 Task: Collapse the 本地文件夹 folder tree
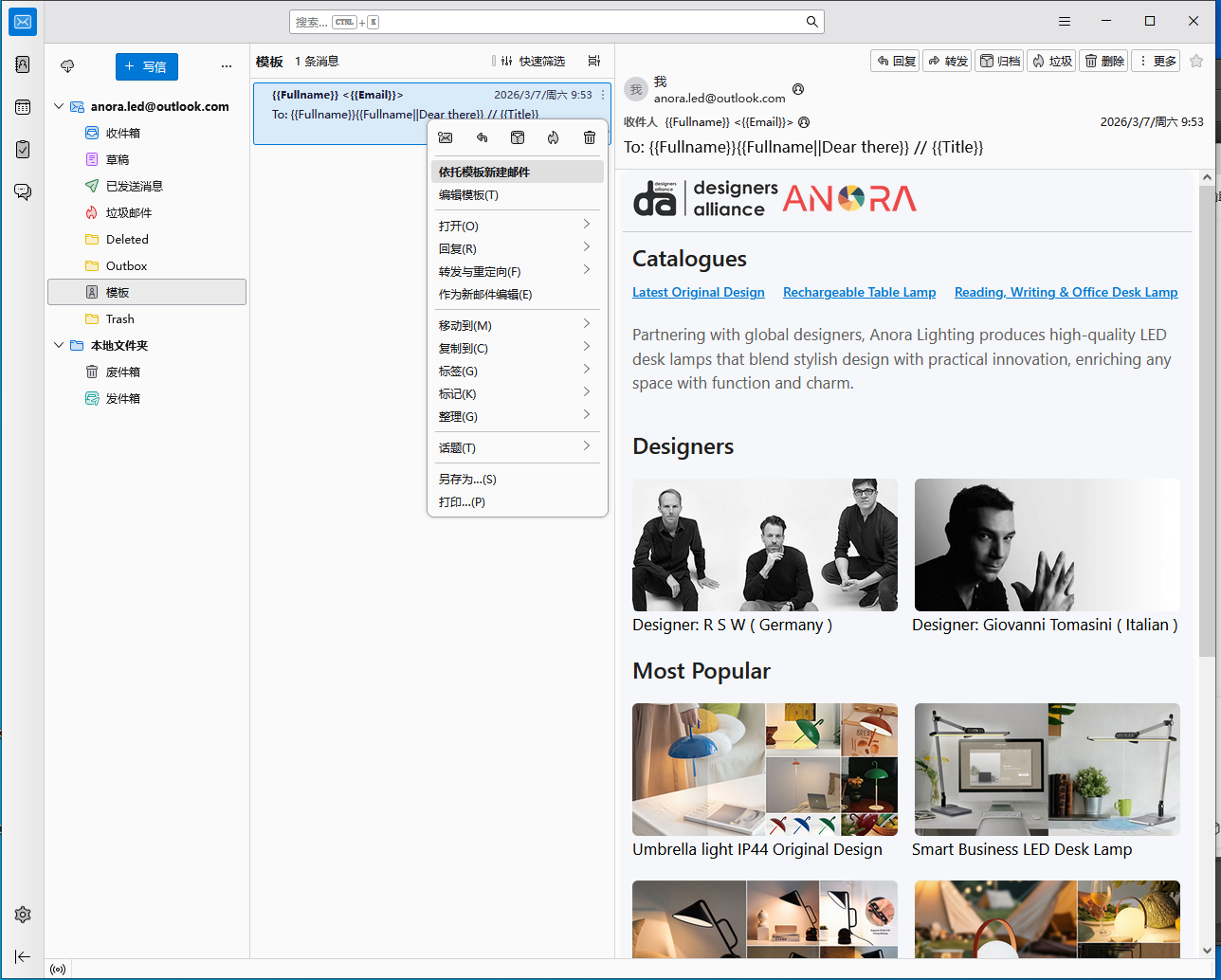click(x=59, y=346)
